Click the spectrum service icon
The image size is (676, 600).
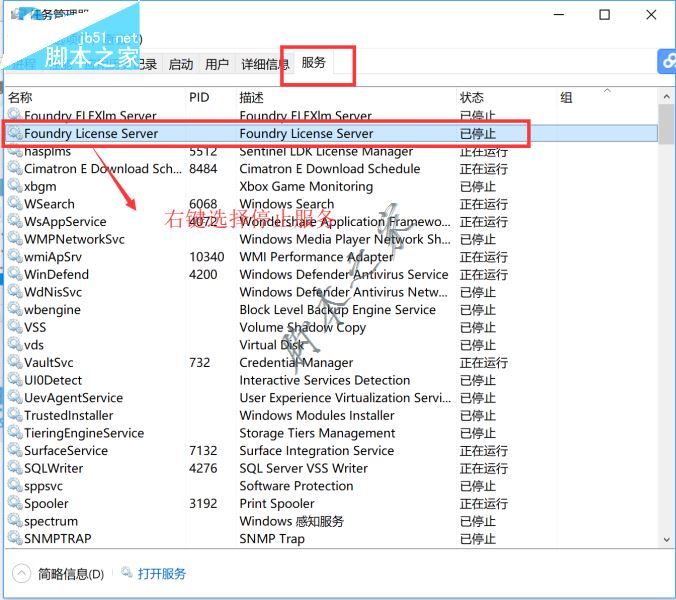pyautogui.click(x=15, y=521)
